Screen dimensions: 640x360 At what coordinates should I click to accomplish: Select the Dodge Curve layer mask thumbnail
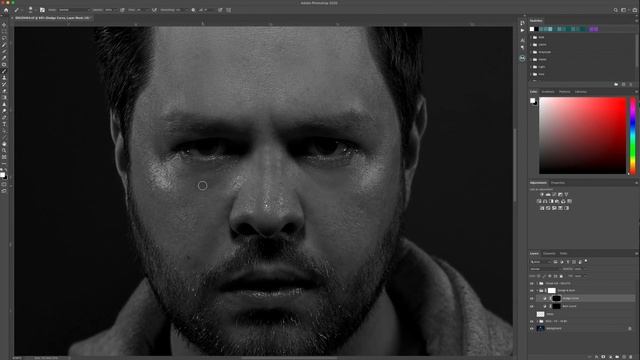(557, 298)
